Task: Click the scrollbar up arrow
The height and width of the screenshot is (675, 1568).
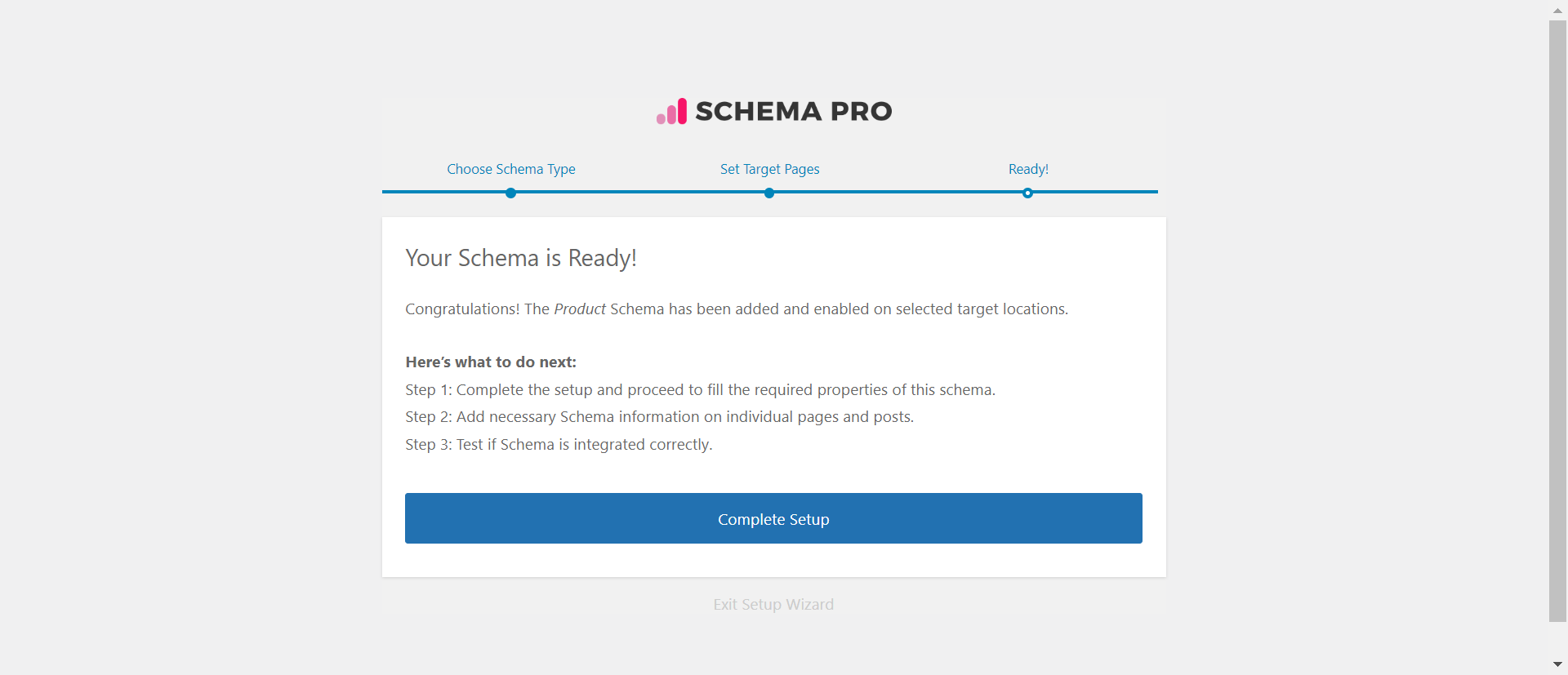Action: coord(1557,11)
